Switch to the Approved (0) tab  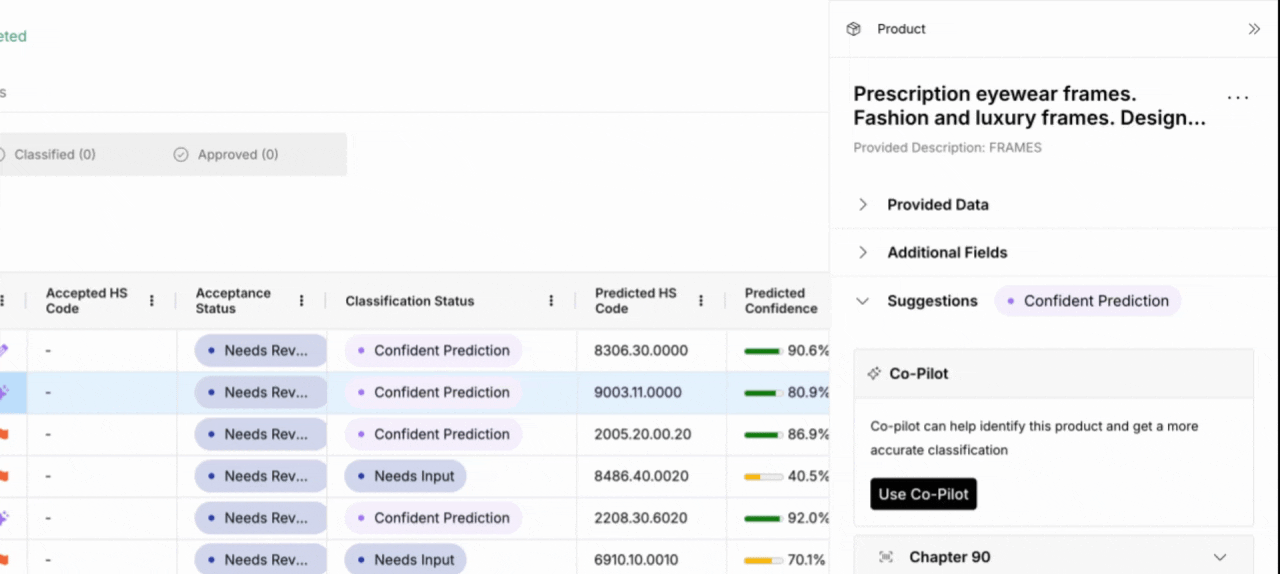tap(227, 155)
